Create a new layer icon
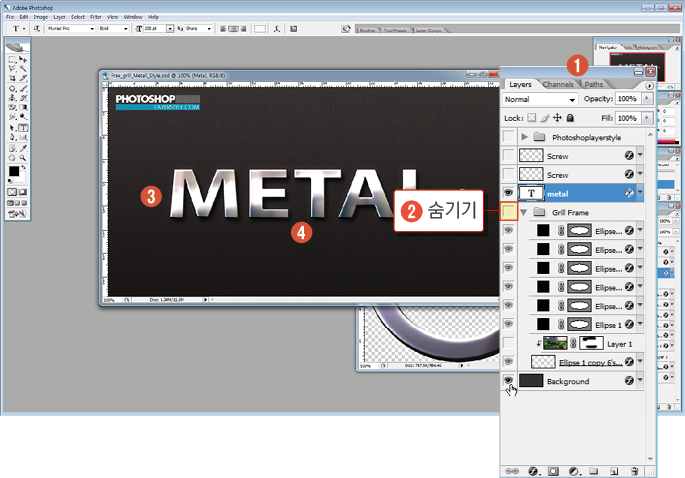 [614, 471]
